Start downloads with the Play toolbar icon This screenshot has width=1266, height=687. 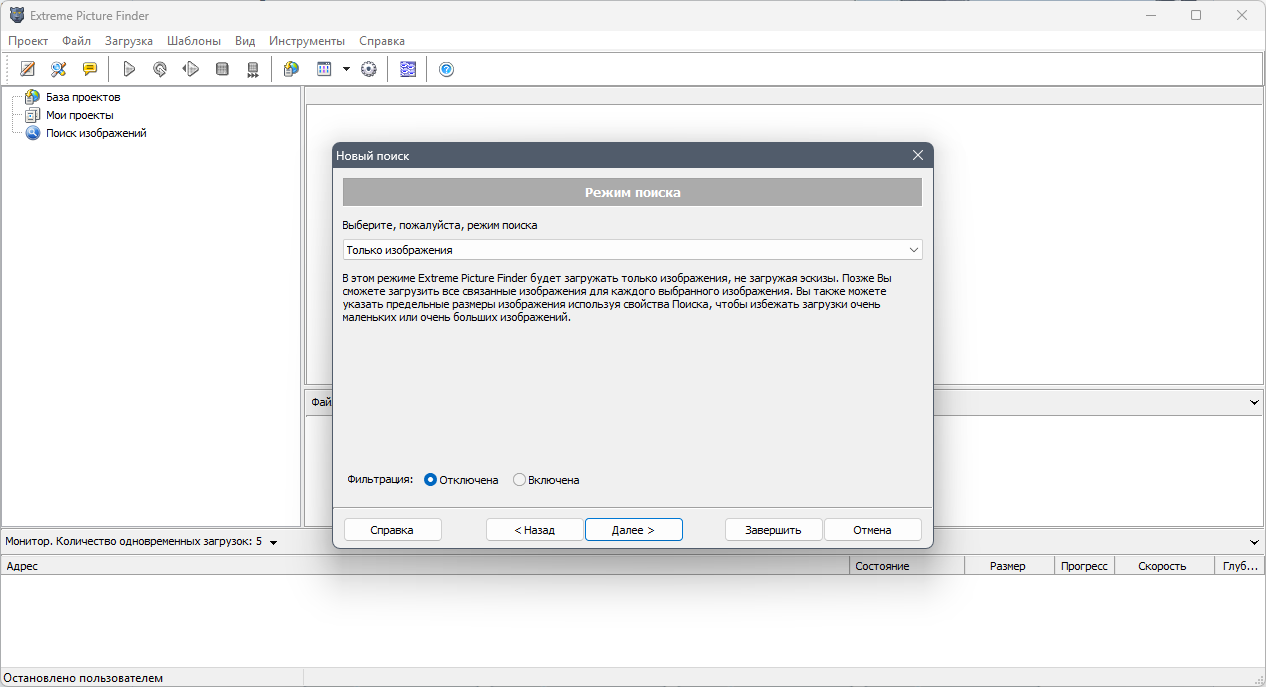tap(128, 68)
